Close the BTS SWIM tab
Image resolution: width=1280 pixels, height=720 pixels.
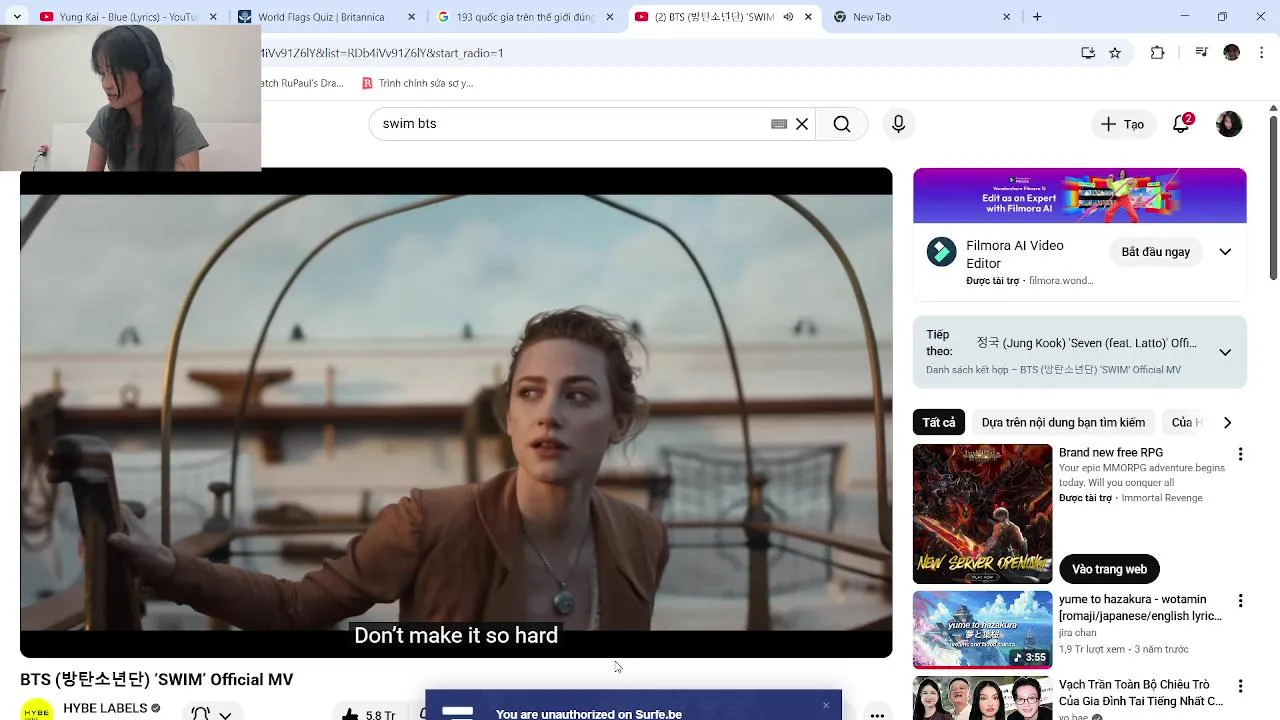[x=808, y=17]
